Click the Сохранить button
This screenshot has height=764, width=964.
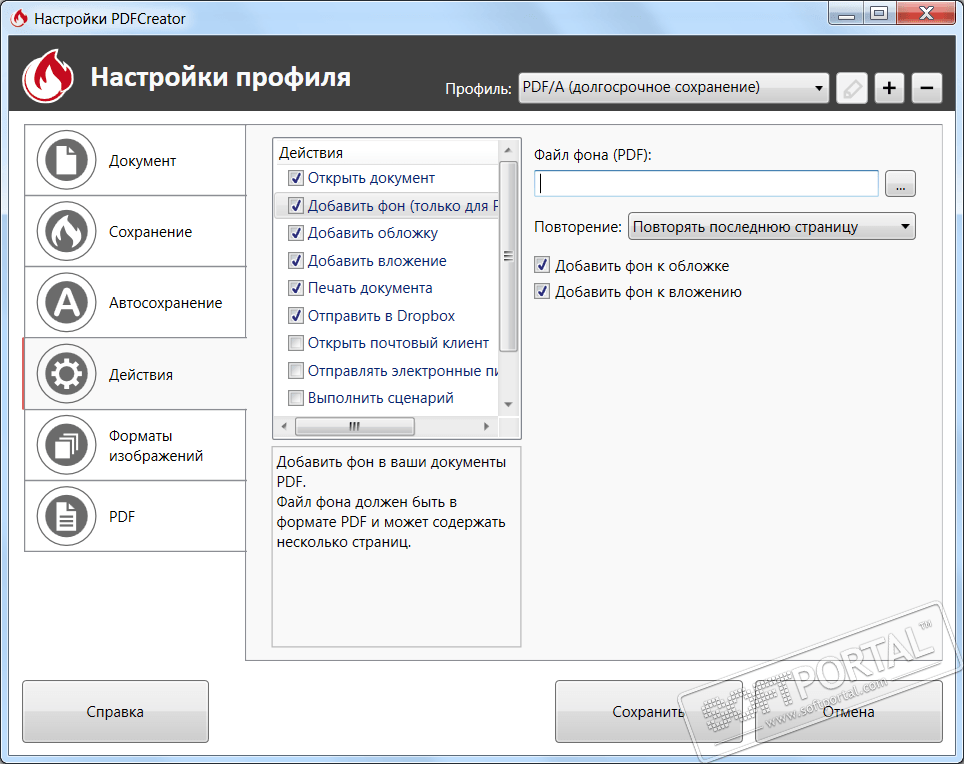point(649,712)
